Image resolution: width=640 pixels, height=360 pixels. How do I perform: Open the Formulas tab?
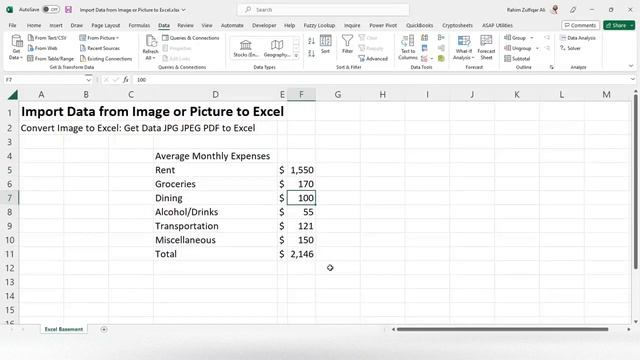139,25
